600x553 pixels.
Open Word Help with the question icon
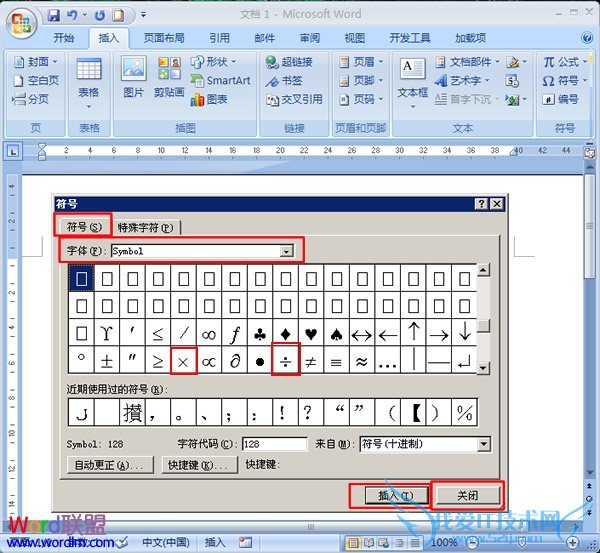[x=587, y=38]
